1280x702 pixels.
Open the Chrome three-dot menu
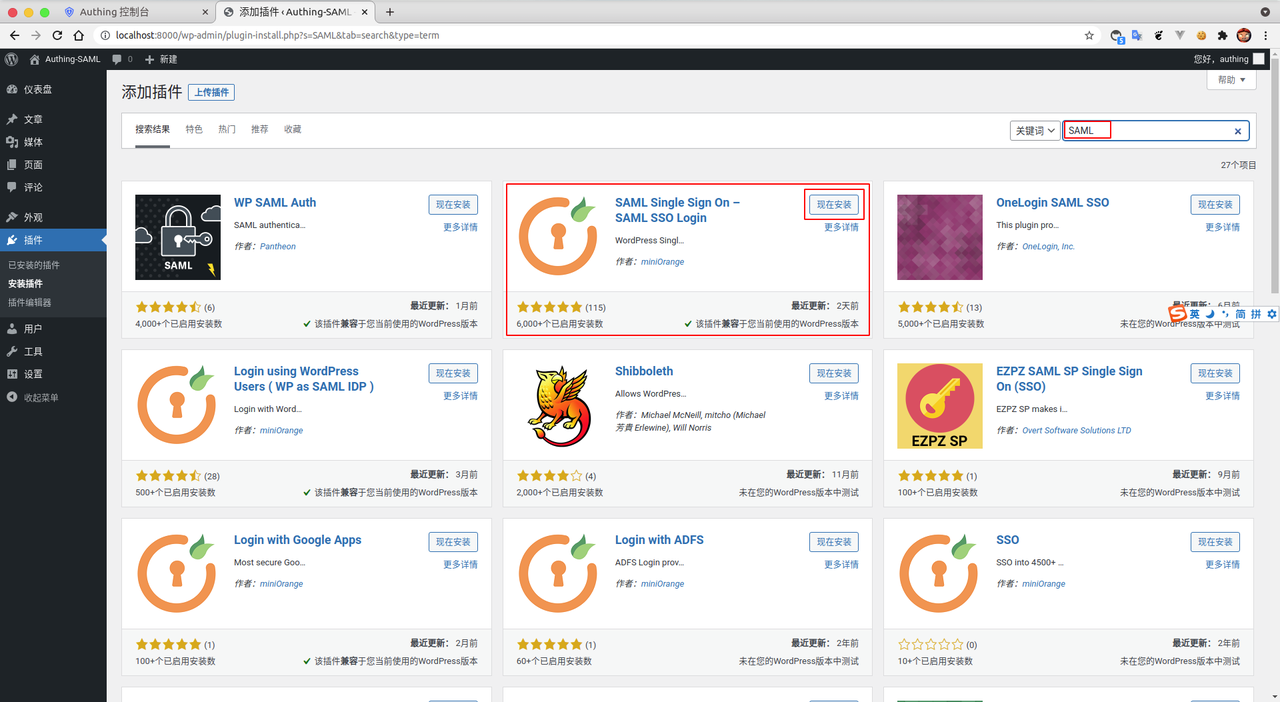(1265, 35)
